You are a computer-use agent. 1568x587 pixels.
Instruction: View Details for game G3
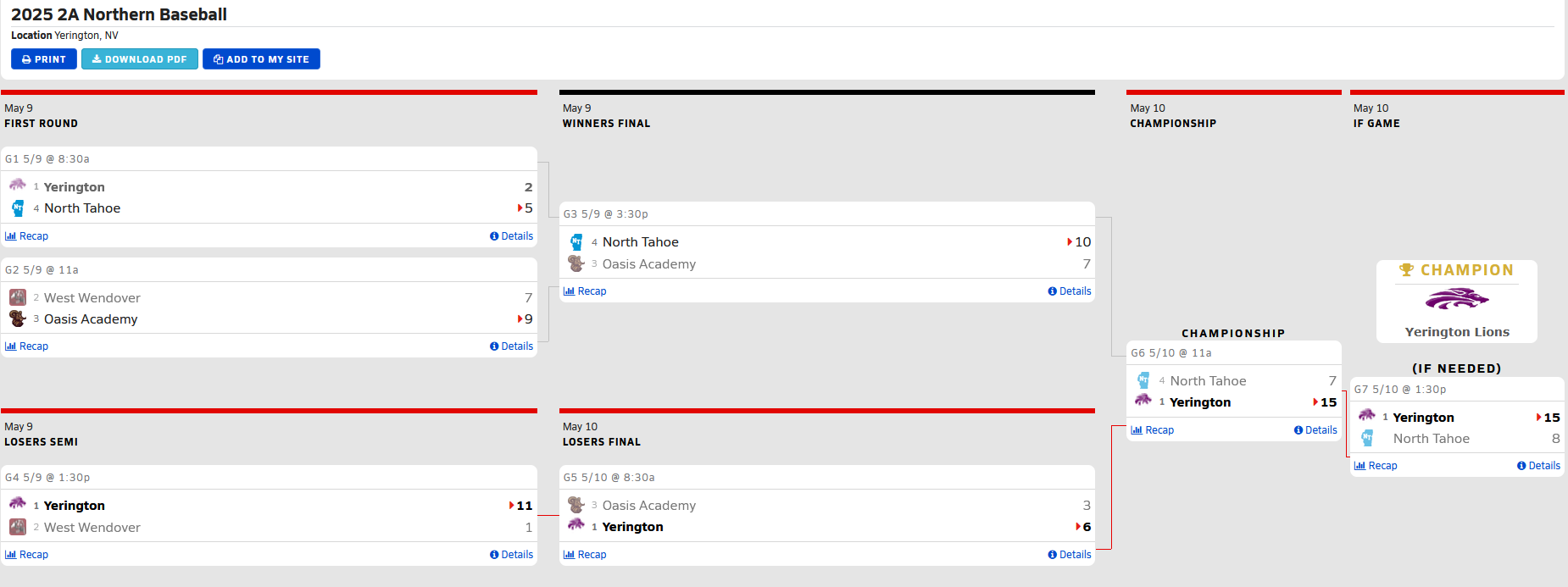pos(1070,291)
